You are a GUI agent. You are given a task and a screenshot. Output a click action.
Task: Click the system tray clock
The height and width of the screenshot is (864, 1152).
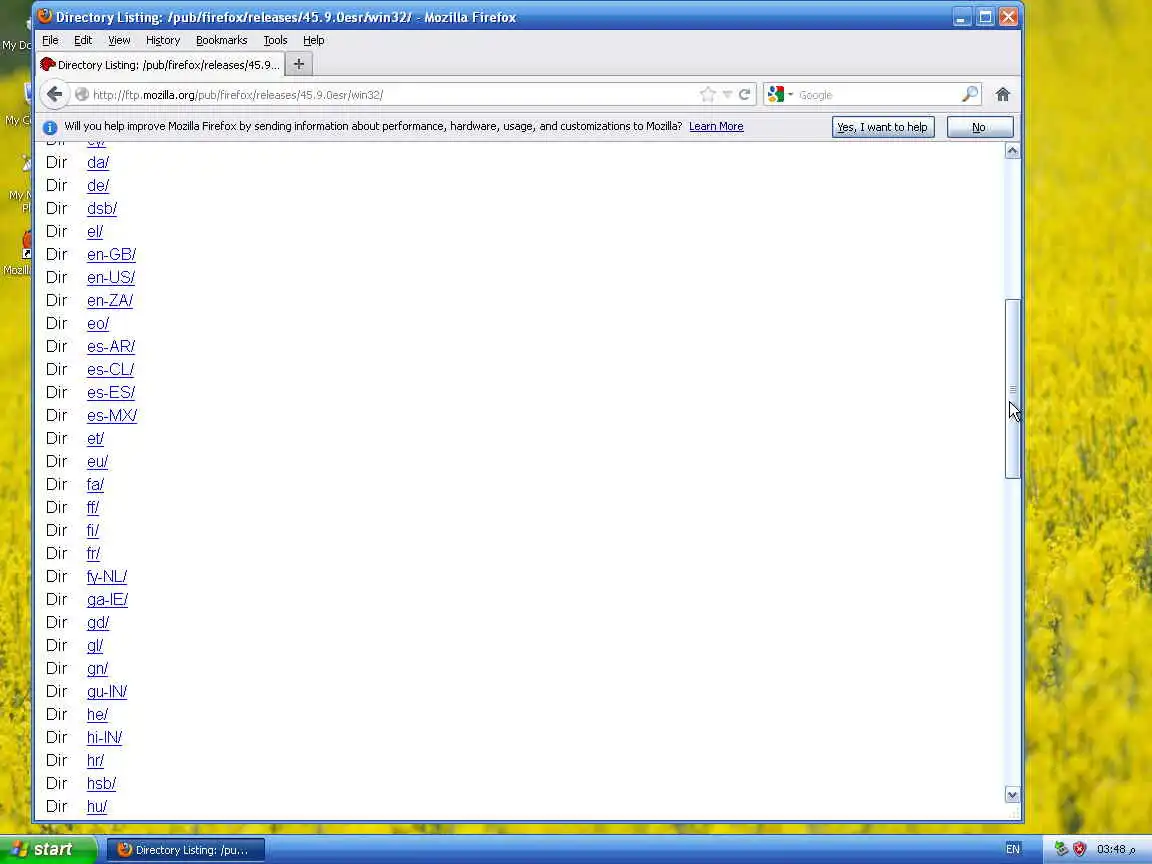[1116, 849]
